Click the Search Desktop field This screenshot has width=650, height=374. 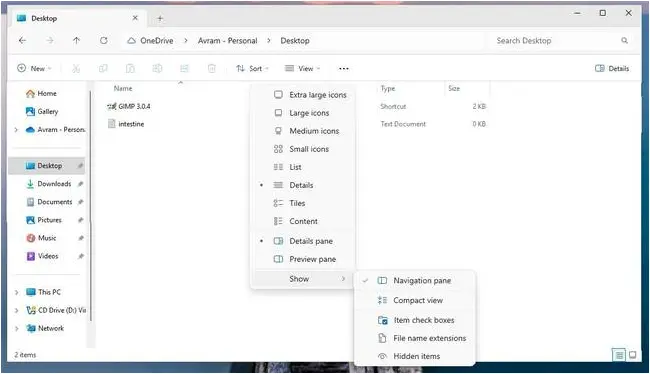(x=562, y=41)
